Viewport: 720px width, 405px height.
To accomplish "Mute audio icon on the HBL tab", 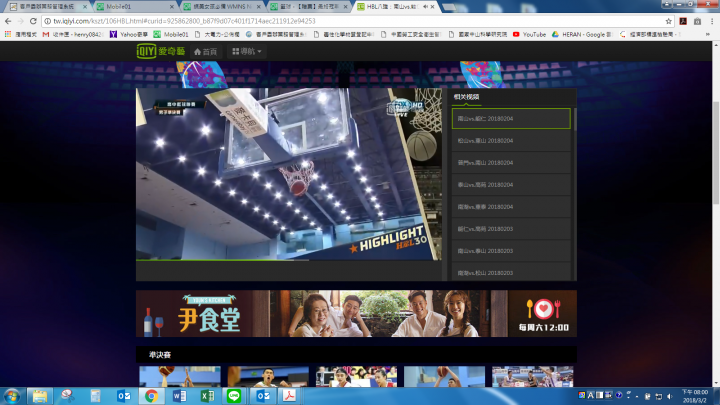I will point(425,7).
